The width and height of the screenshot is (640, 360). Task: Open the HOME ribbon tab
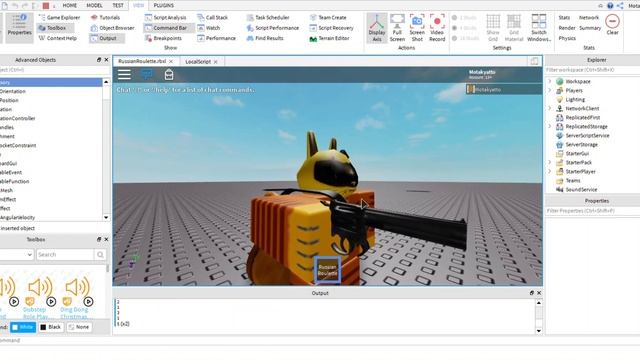(x=70, y=5)
